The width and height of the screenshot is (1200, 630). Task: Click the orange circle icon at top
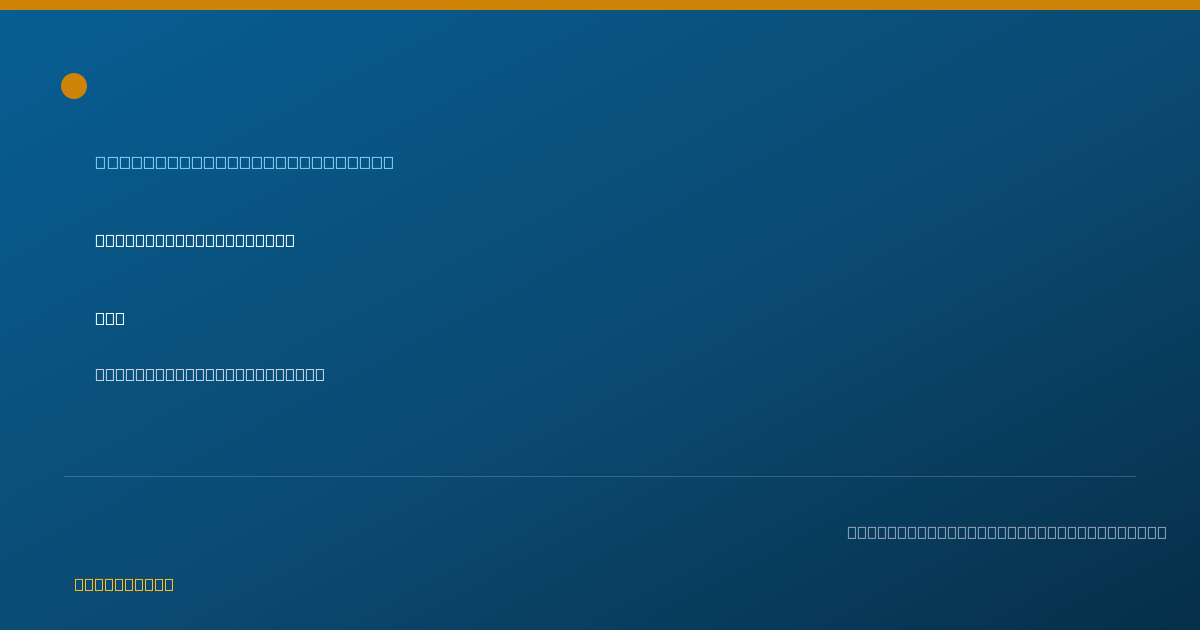tap(74, 86)
